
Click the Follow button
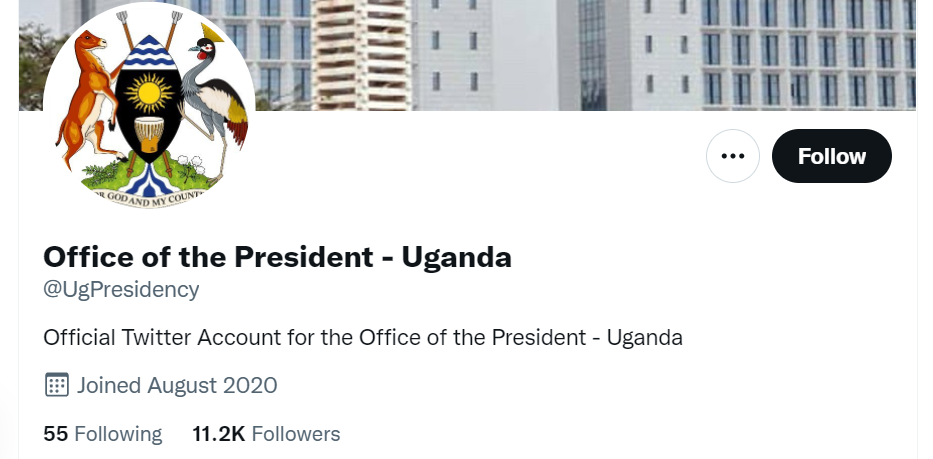tap(831, 156)
